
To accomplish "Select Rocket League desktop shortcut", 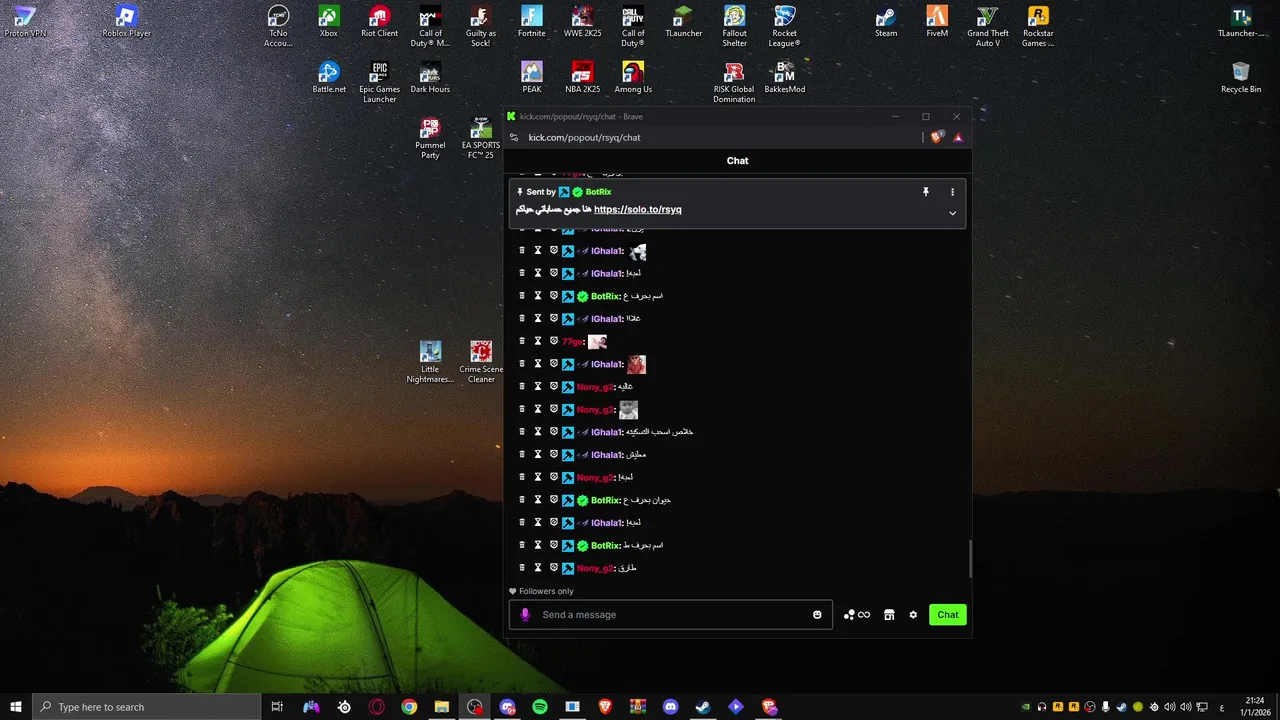I will 785,26.
